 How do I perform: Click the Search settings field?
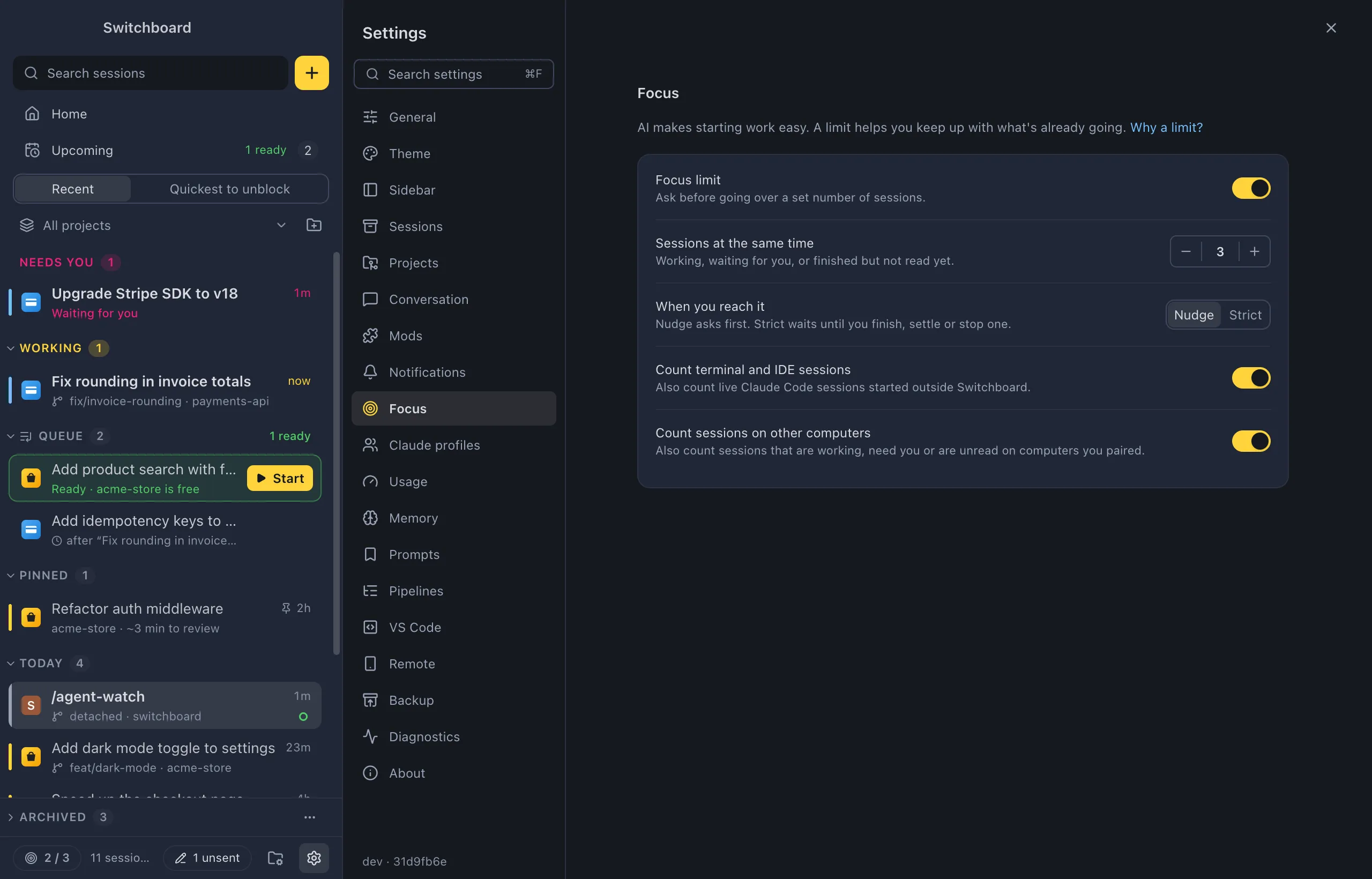tap(454, 74)
